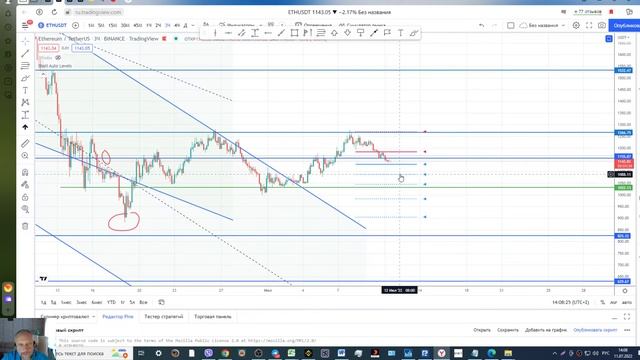Open the patterns tool group
Screen dimensions: 640x360
(x=25, y=102)
